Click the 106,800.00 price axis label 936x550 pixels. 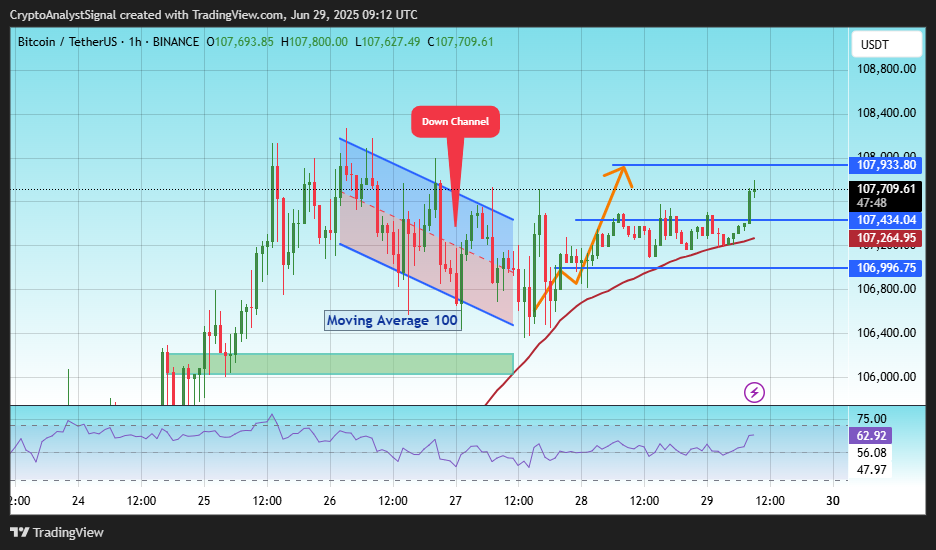(886, 289)
